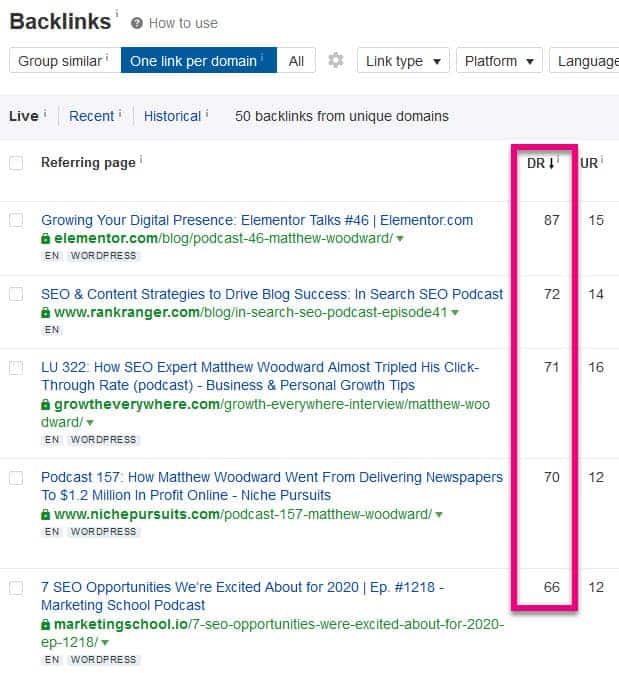Open Growing Your Digital Presence Elementor link
619x673 pixels.
[x=257, y=220]
